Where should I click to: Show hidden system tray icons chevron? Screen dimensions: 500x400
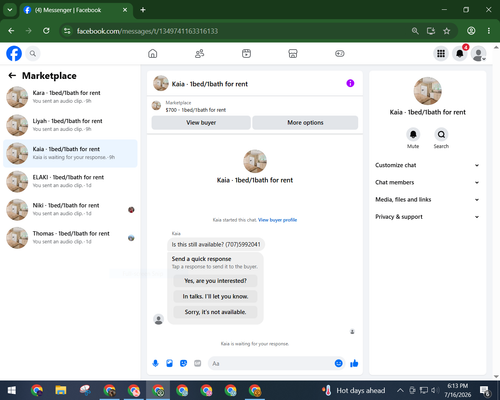[400, 390]
